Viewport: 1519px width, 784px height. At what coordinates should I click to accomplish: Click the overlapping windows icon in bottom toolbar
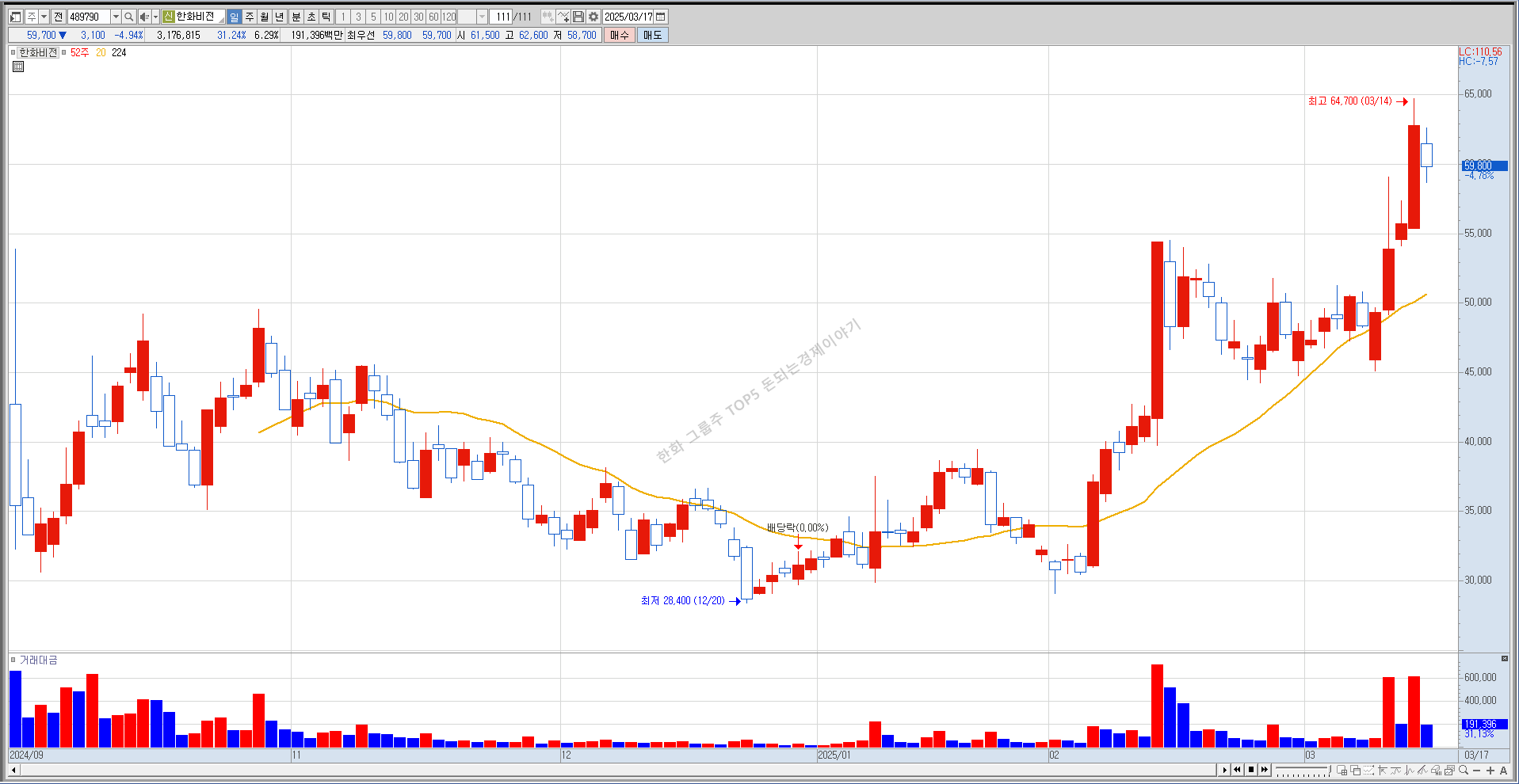tap(1355, 770)
